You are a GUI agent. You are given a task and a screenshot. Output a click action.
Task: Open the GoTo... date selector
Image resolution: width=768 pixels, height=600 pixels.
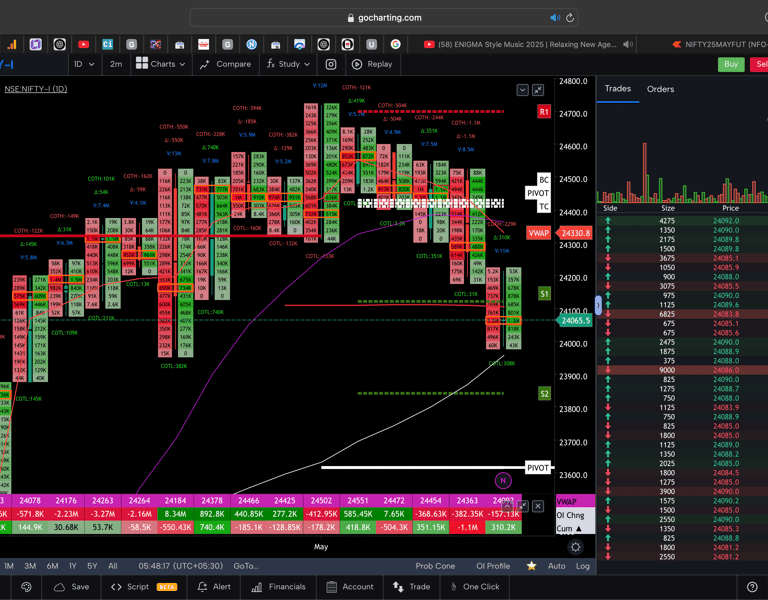coord(246,566)
